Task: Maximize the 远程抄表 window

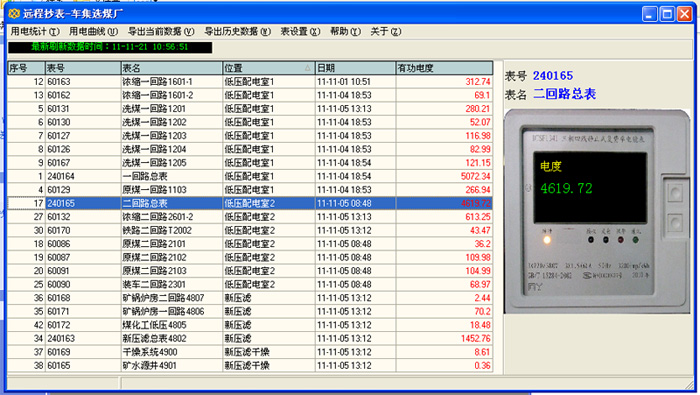Action: point(667,14)
